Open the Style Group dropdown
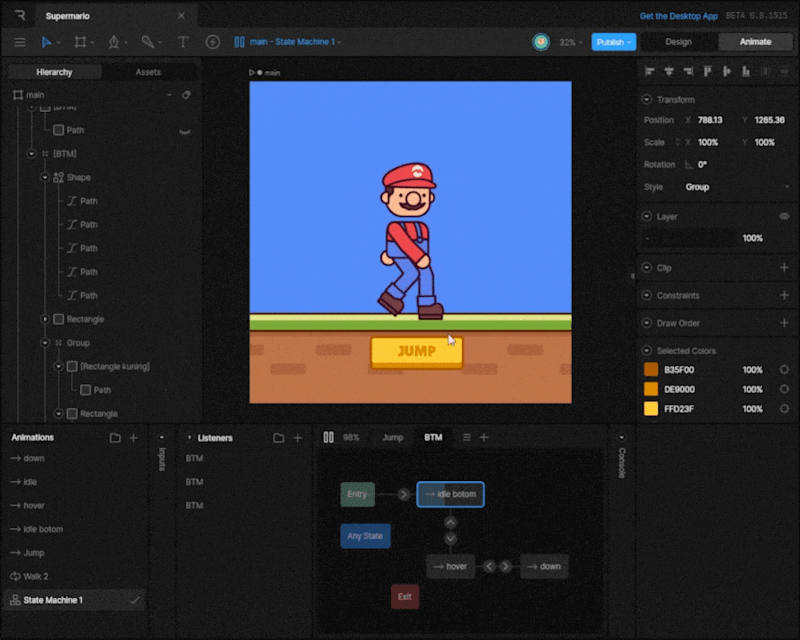This screenshot has width=800, height=640. point(737,187)
